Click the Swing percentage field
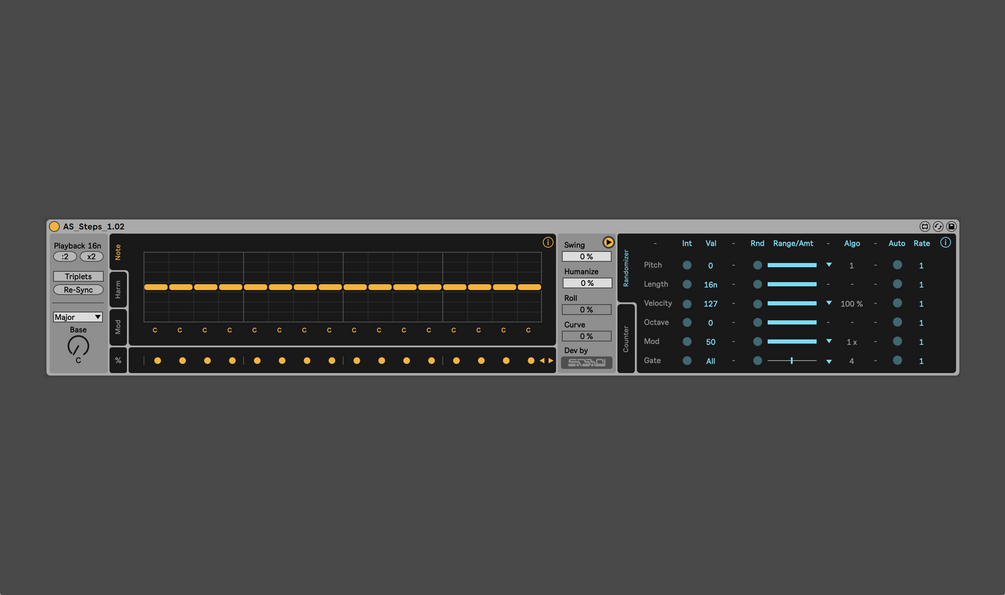 tap(586, 256)
